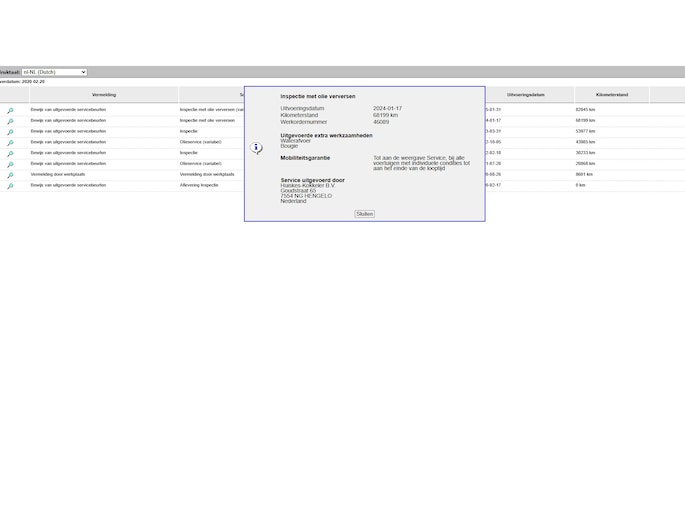Viewport: 685px width, 513px height.
Task: Select the Aflevering Inspectie cell
Action: [199, 185]
